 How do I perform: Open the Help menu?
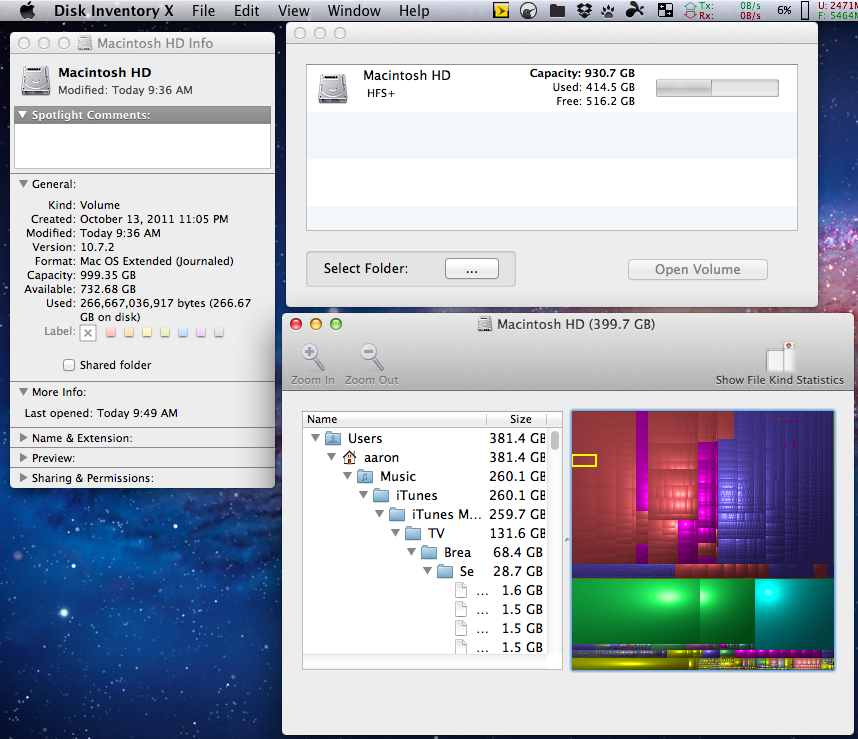(414, 10)
